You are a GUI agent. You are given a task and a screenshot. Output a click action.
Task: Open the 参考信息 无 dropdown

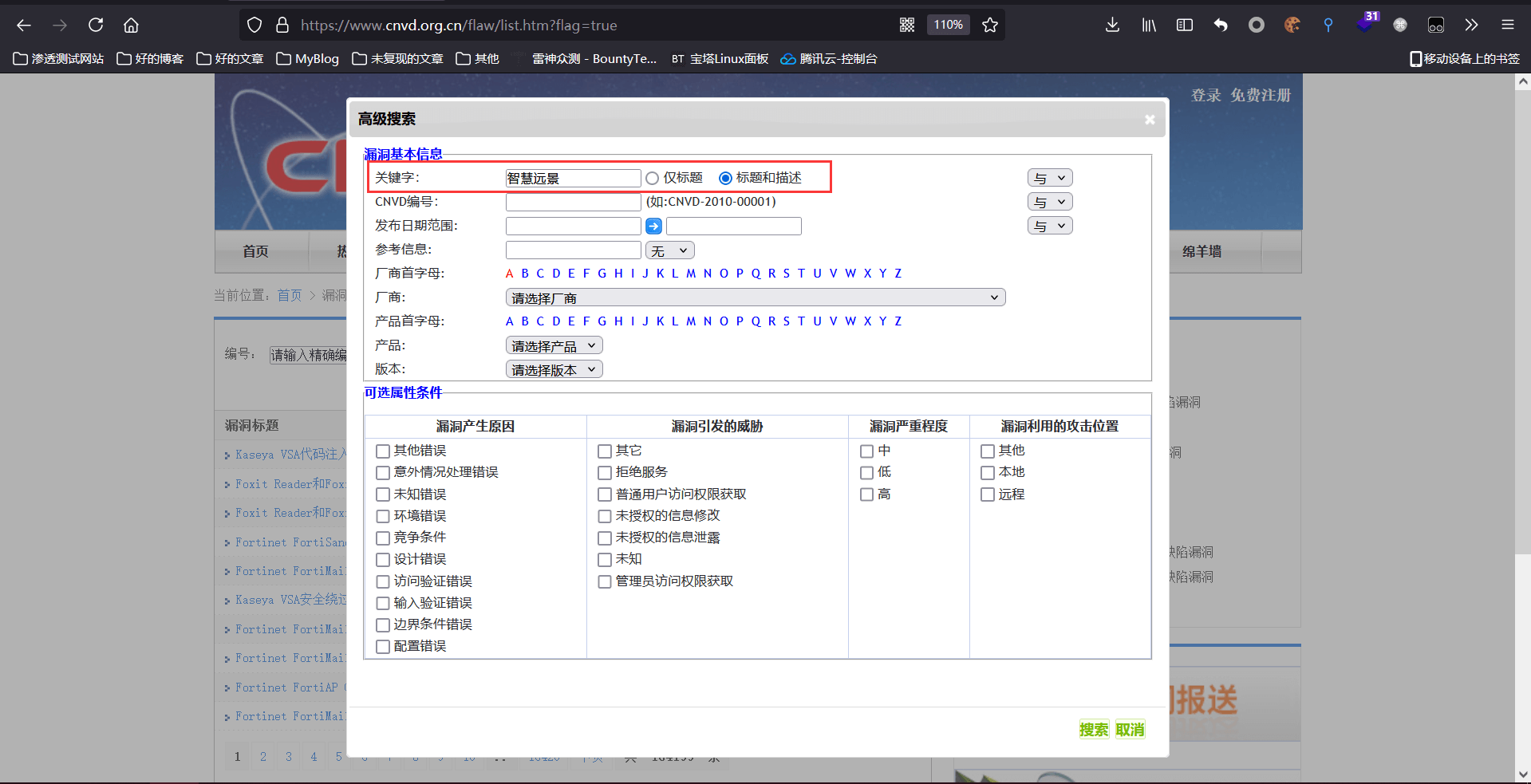pos(670,250)
